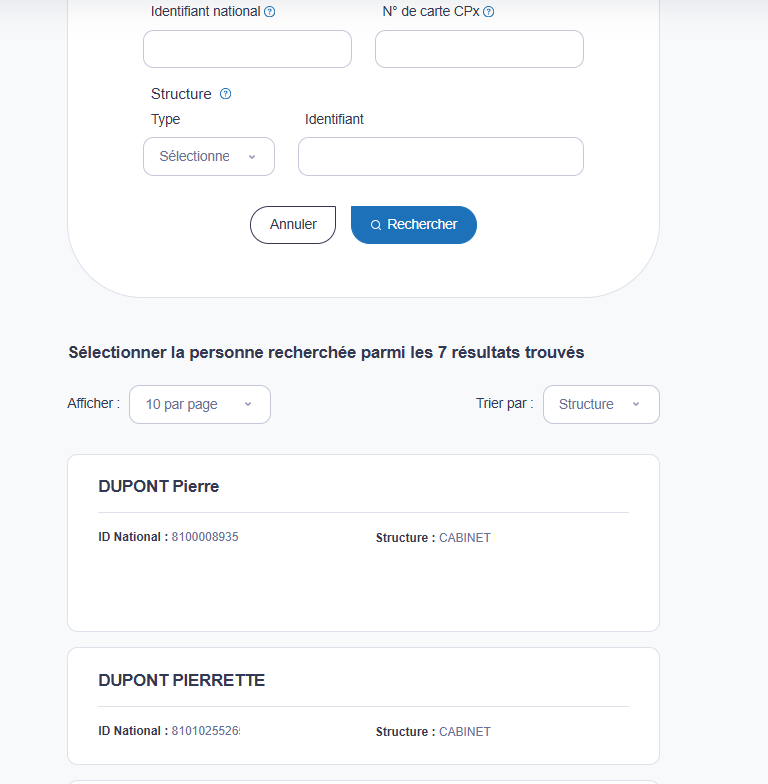
Task: Choose the DUPONT PIERRETTE result name
Action: pyautogui.click(x=182, y=680)
